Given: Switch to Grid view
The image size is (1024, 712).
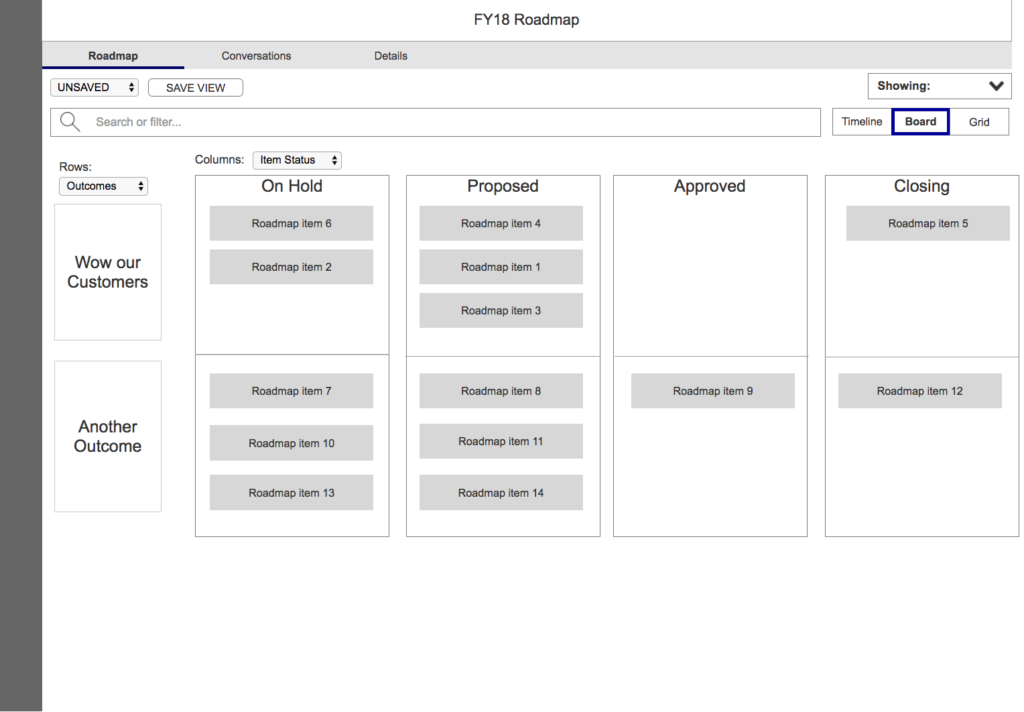Looking at the screenshot, I should click(979, 122).
